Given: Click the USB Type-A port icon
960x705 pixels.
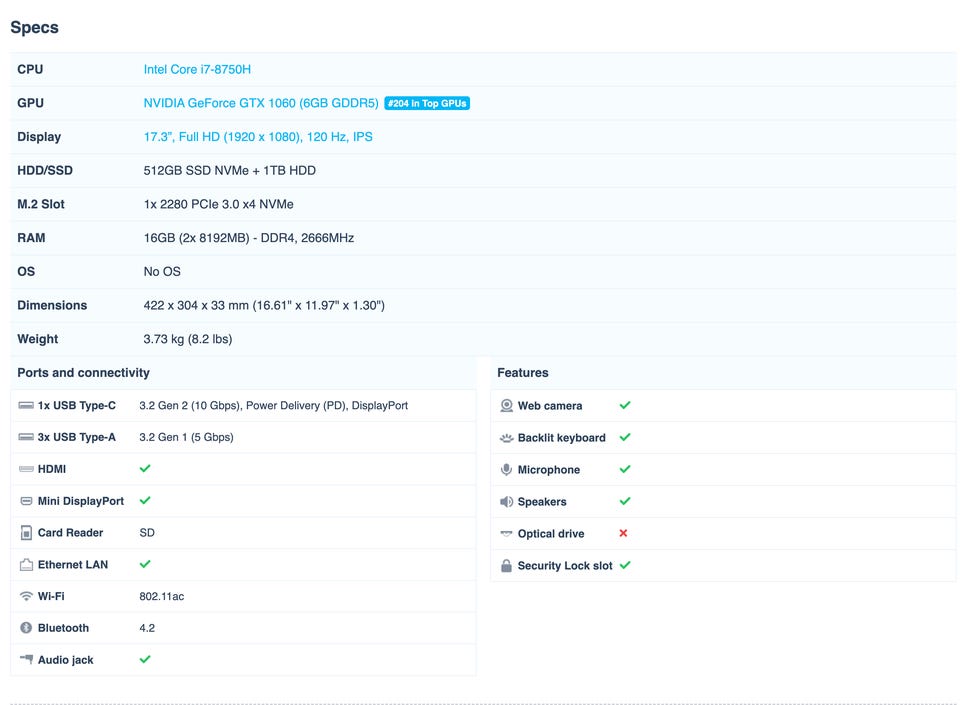Looking at the screenshot, I should click(x=26, y=437).
